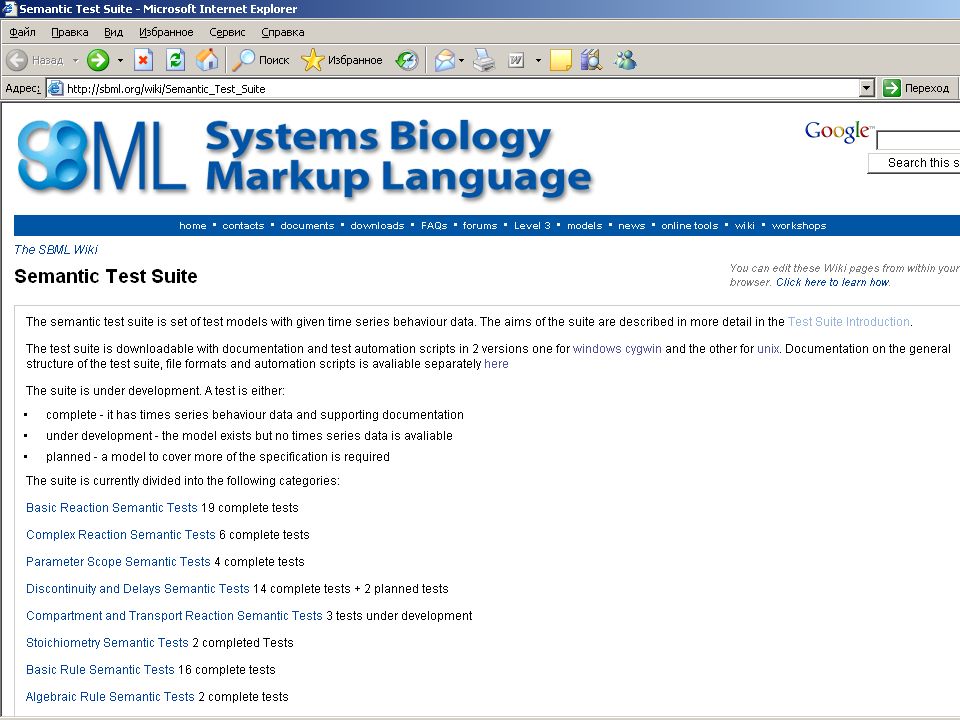Click the Semantic Test Suite page heading

[x=106, y=277]
